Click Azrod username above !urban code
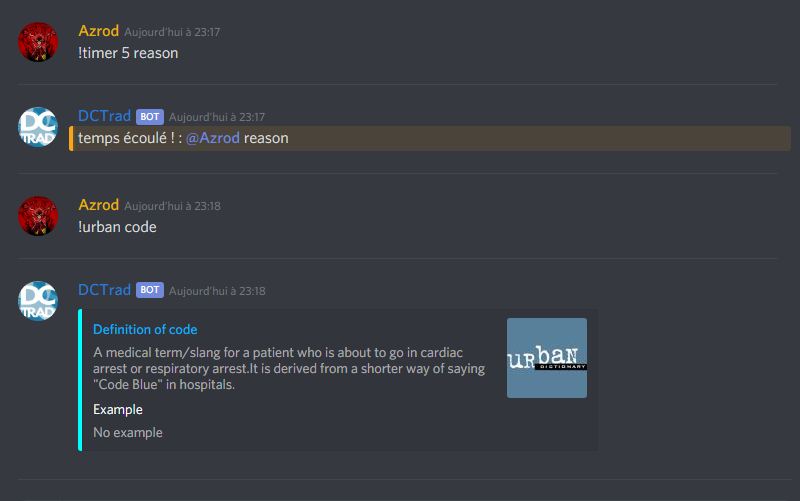800x501 pixels. [x=98, y=205]
